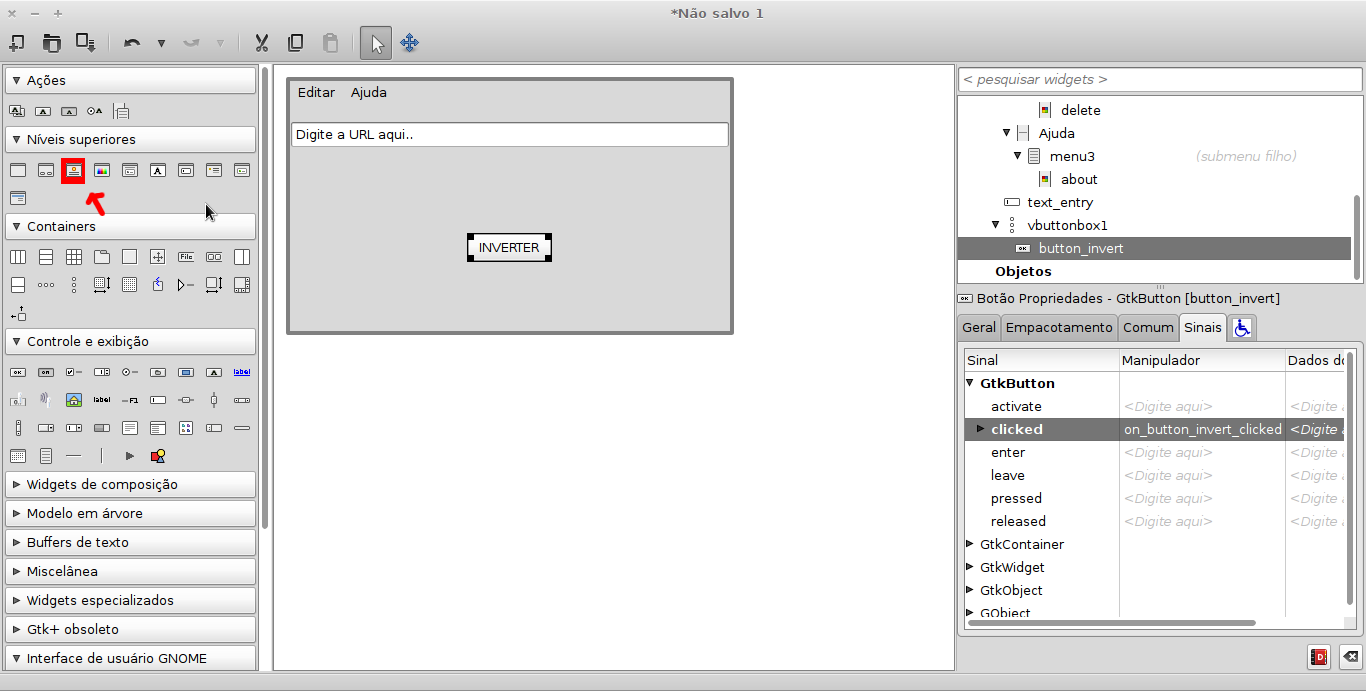The width and height of the screenshot is (1366, 691).
Task: Click the INVERTER button on the canvas
Action: pyautogui.click(x=509, y=247)
